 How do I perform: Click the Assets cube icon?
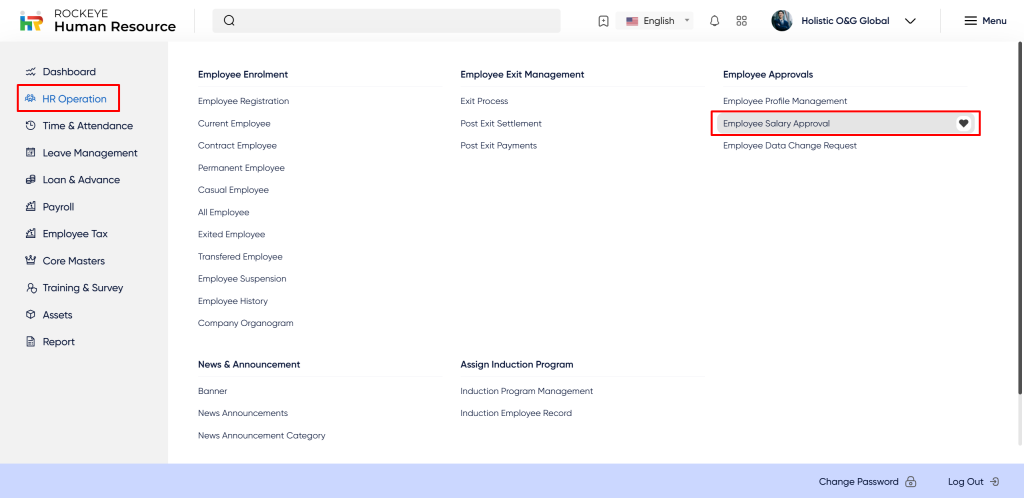coord(31,315)
